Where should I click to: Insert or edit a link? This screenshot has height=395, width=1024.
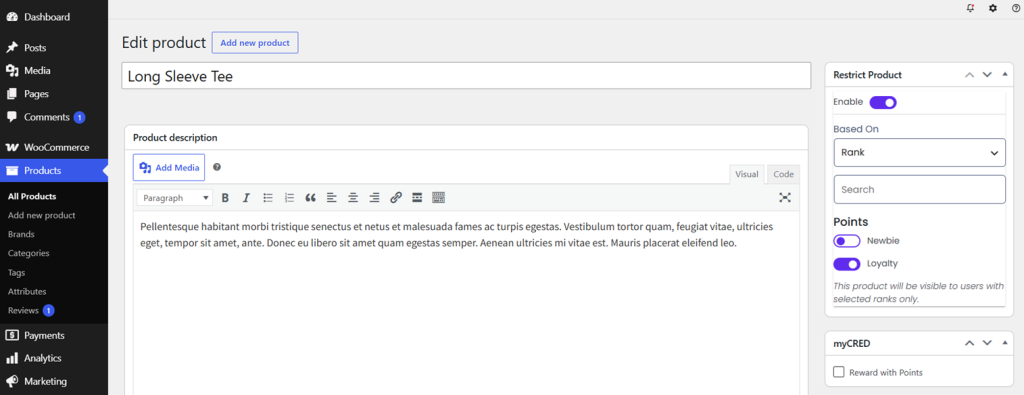point(396,198)
